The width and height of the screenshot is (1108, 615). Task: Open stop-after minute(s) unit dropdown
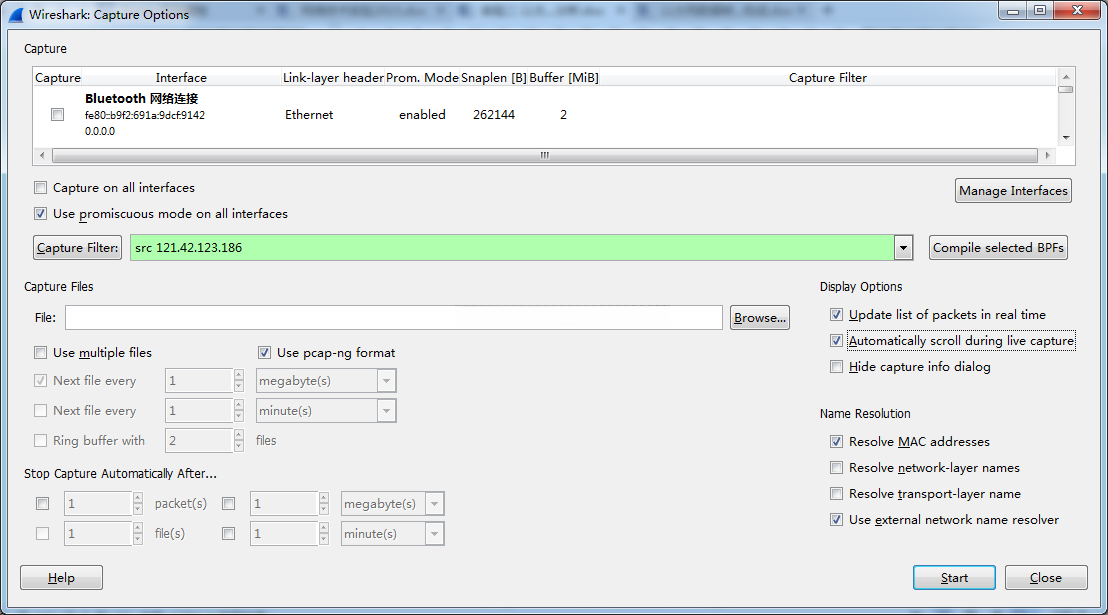pos(434,534)
